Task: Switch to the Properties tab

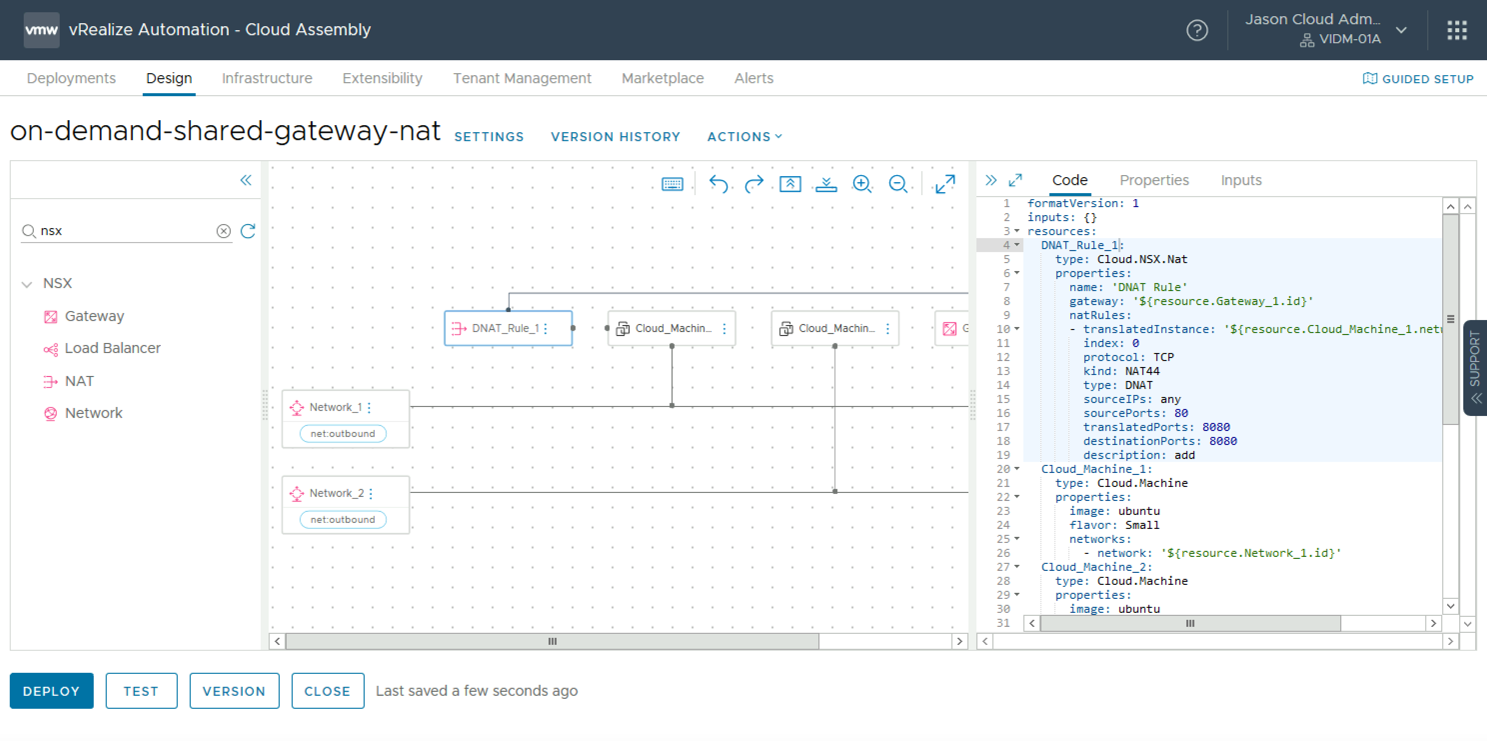Action: [1154, 180]
